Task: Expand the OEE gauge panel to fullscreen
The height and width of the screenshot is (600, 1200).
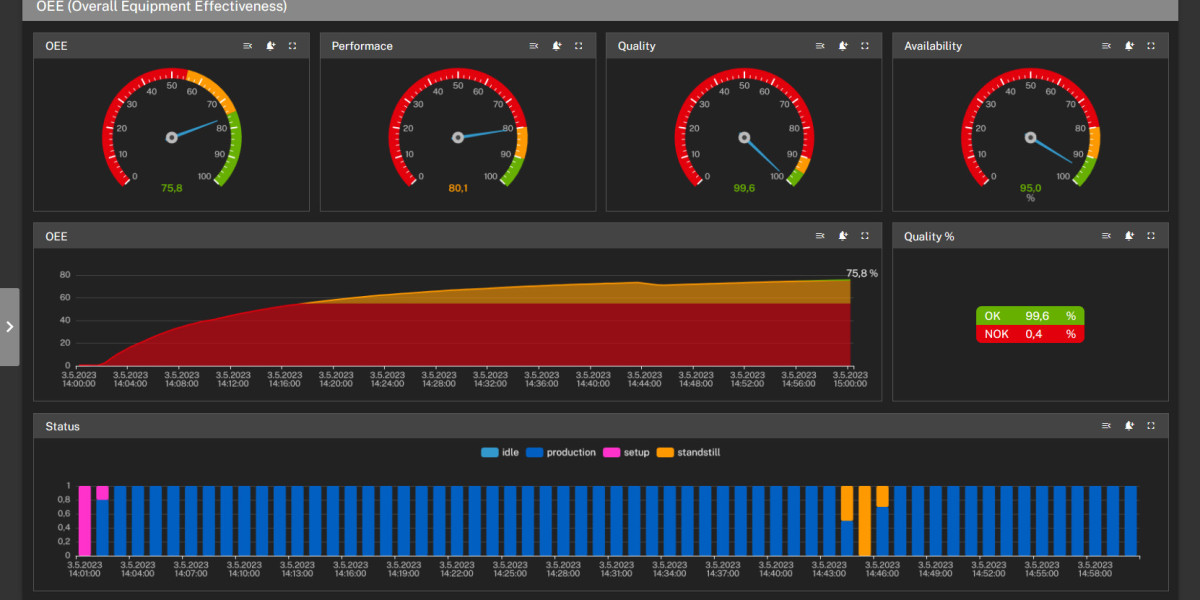Action: [291, 45]
